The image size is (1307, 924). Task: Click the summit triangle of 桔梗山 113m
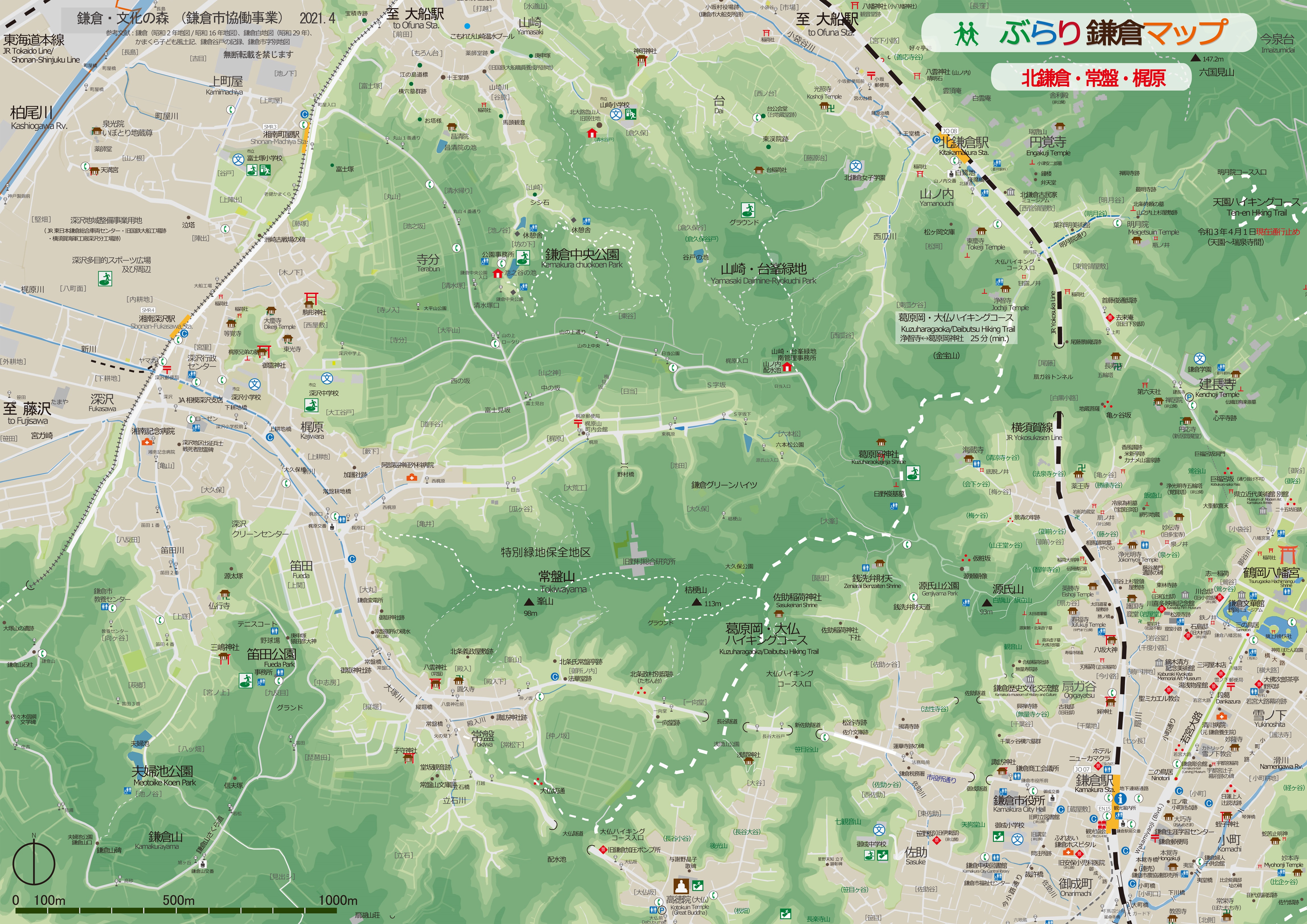[697, 601]
